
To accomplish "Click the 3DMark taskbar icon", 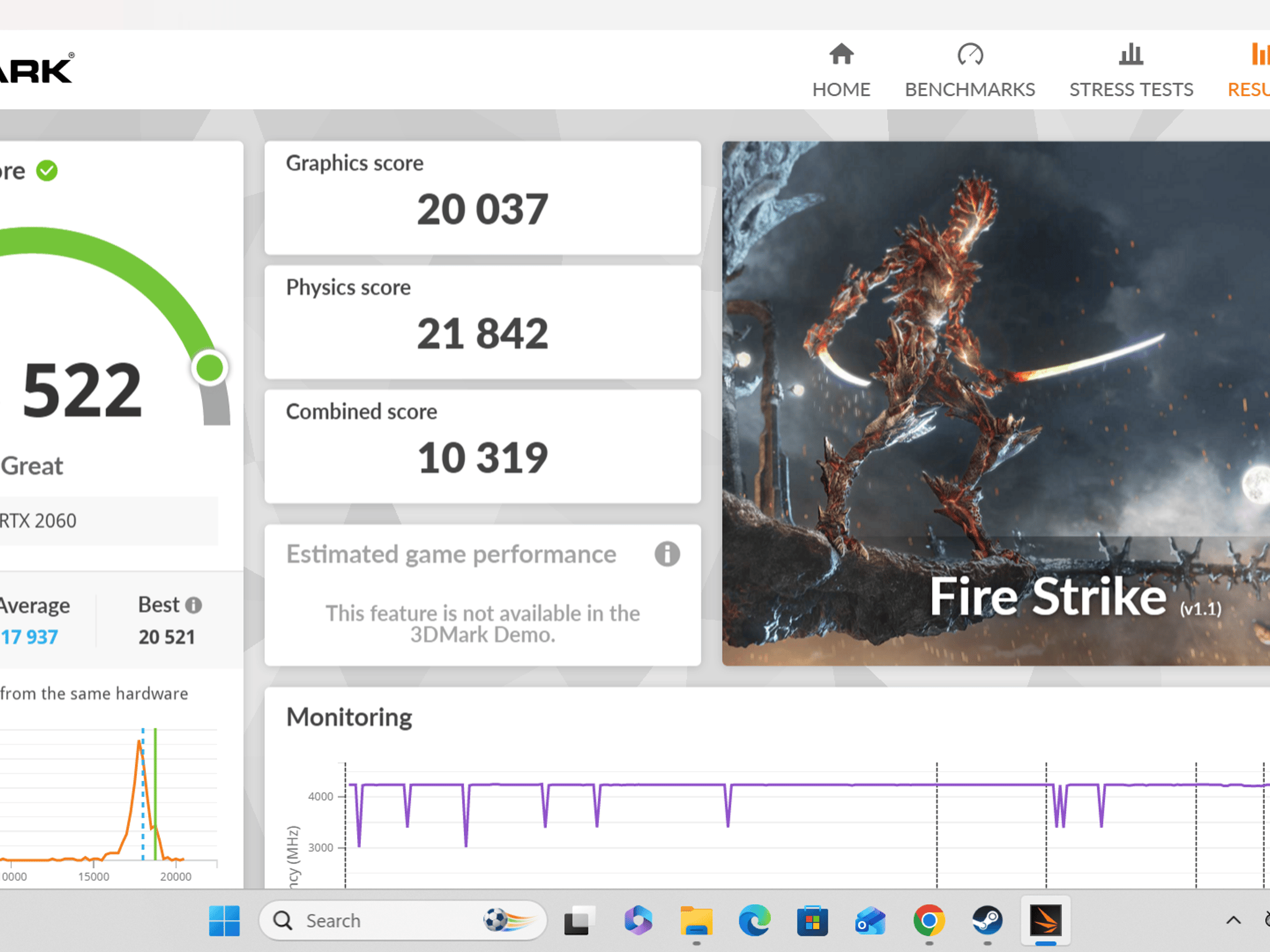I will [x=1046, y=920].
